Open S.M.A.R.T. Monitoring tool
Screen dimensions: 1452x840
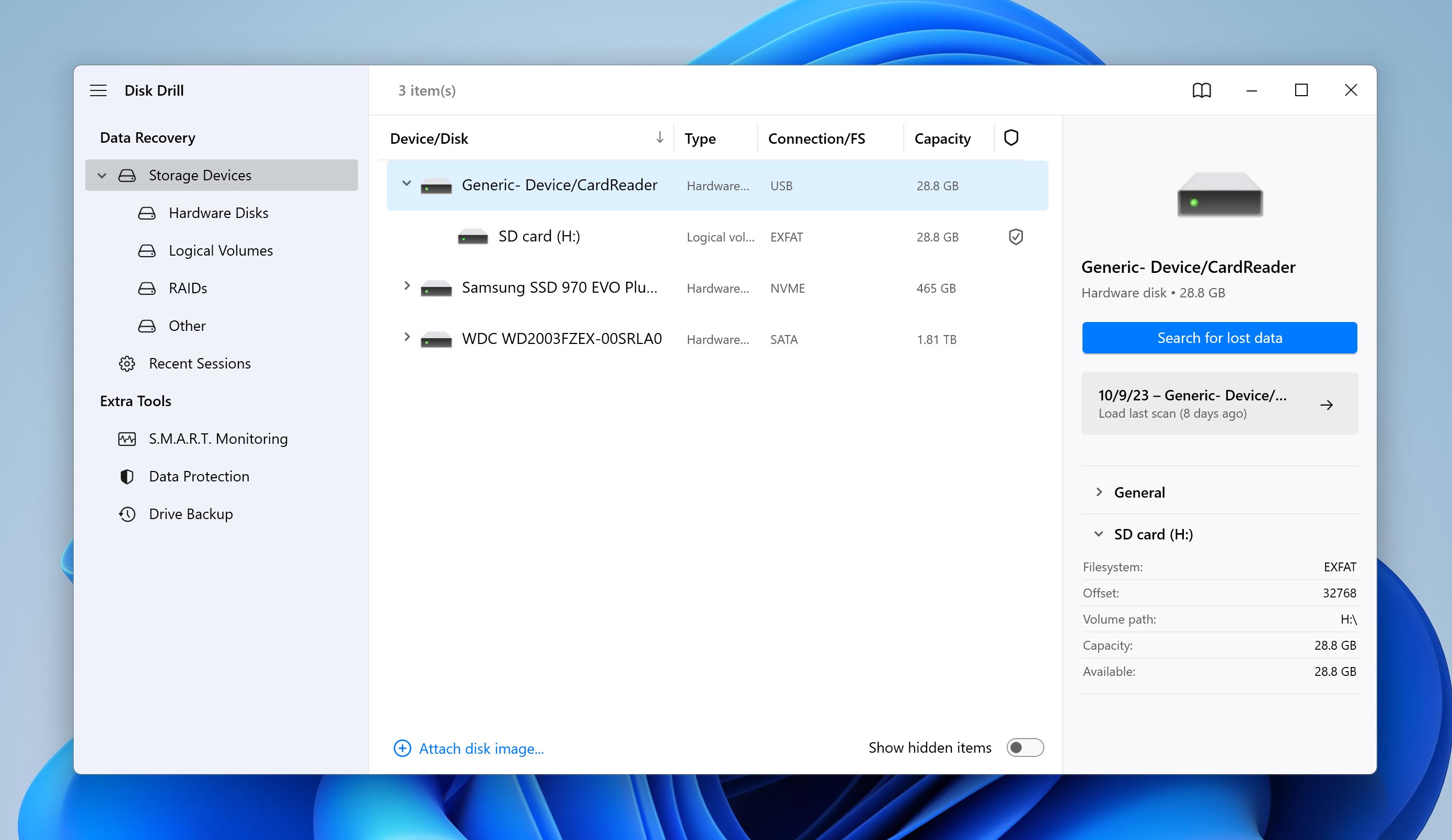point(218,438)
